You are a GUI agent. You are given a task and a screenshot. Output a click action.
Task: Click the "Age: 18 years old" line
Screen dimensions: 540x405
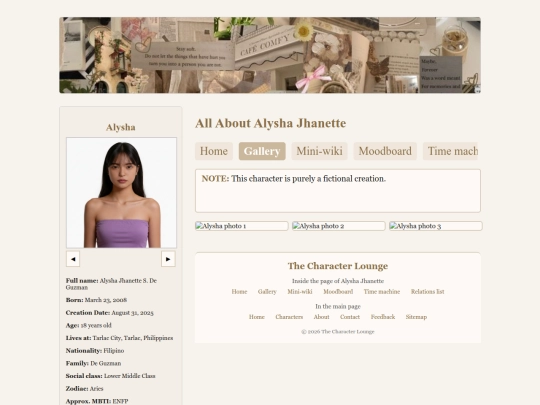[89, 325]
